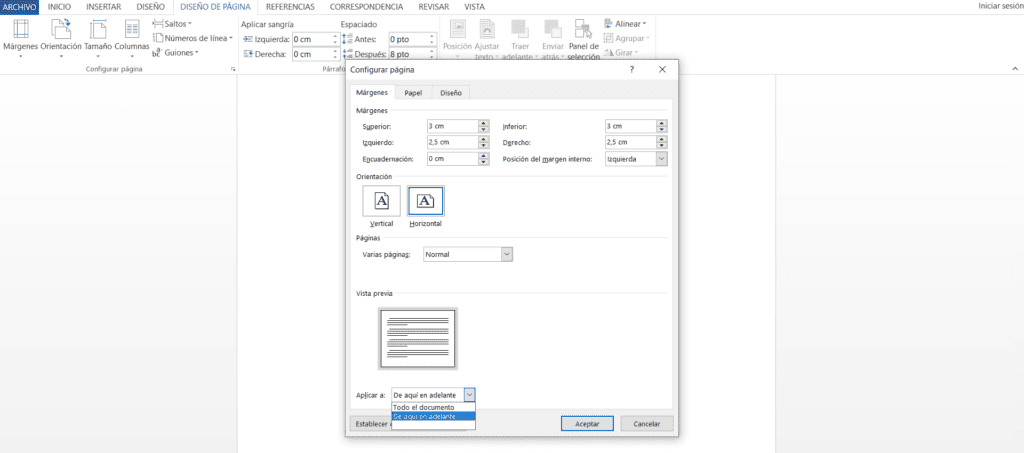Click the Orientación ribbon icon
Screen dimensions: 1024x453
pos(61,37)
